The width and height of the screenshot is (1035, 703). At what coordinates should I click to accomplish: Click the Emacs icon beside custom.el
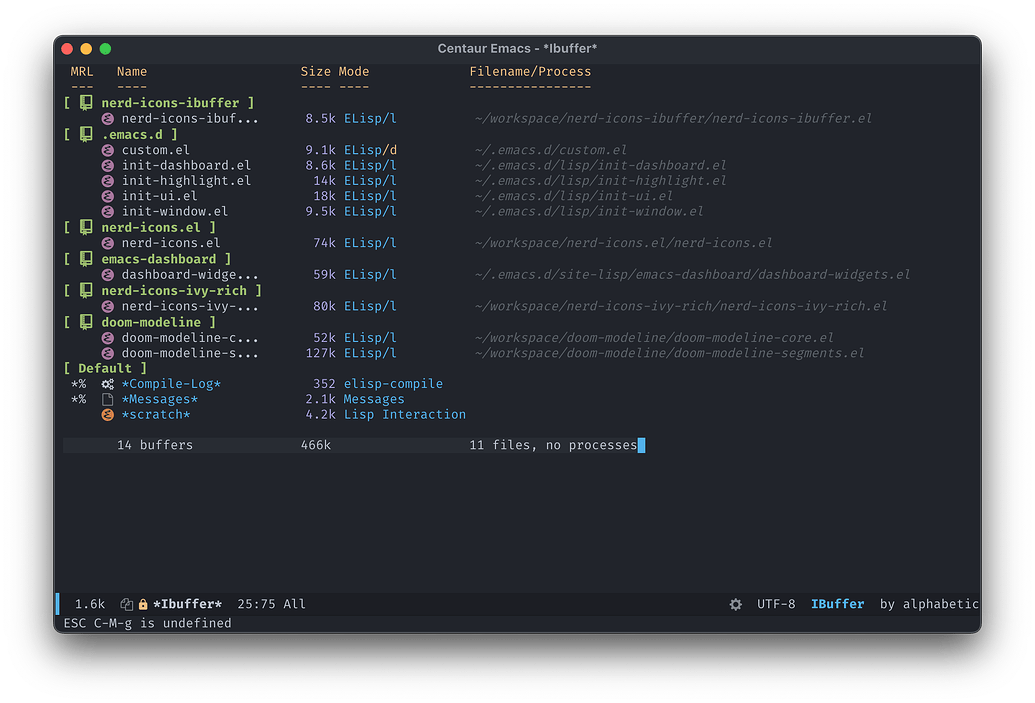(x=108, y=149)
